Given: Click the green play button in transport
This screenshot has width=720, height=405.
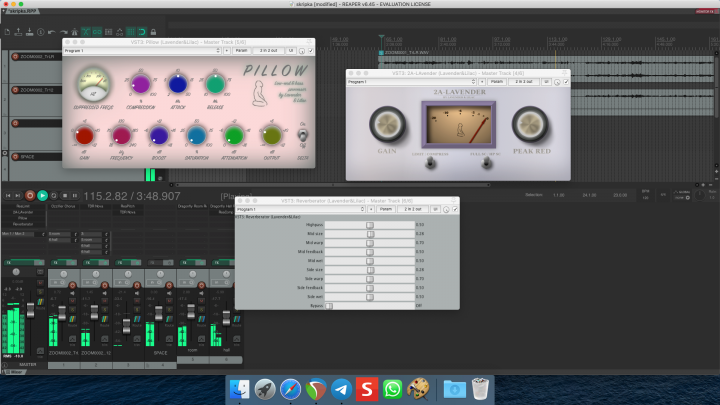Looking at the screenshot, I should (x=42, y=196).
